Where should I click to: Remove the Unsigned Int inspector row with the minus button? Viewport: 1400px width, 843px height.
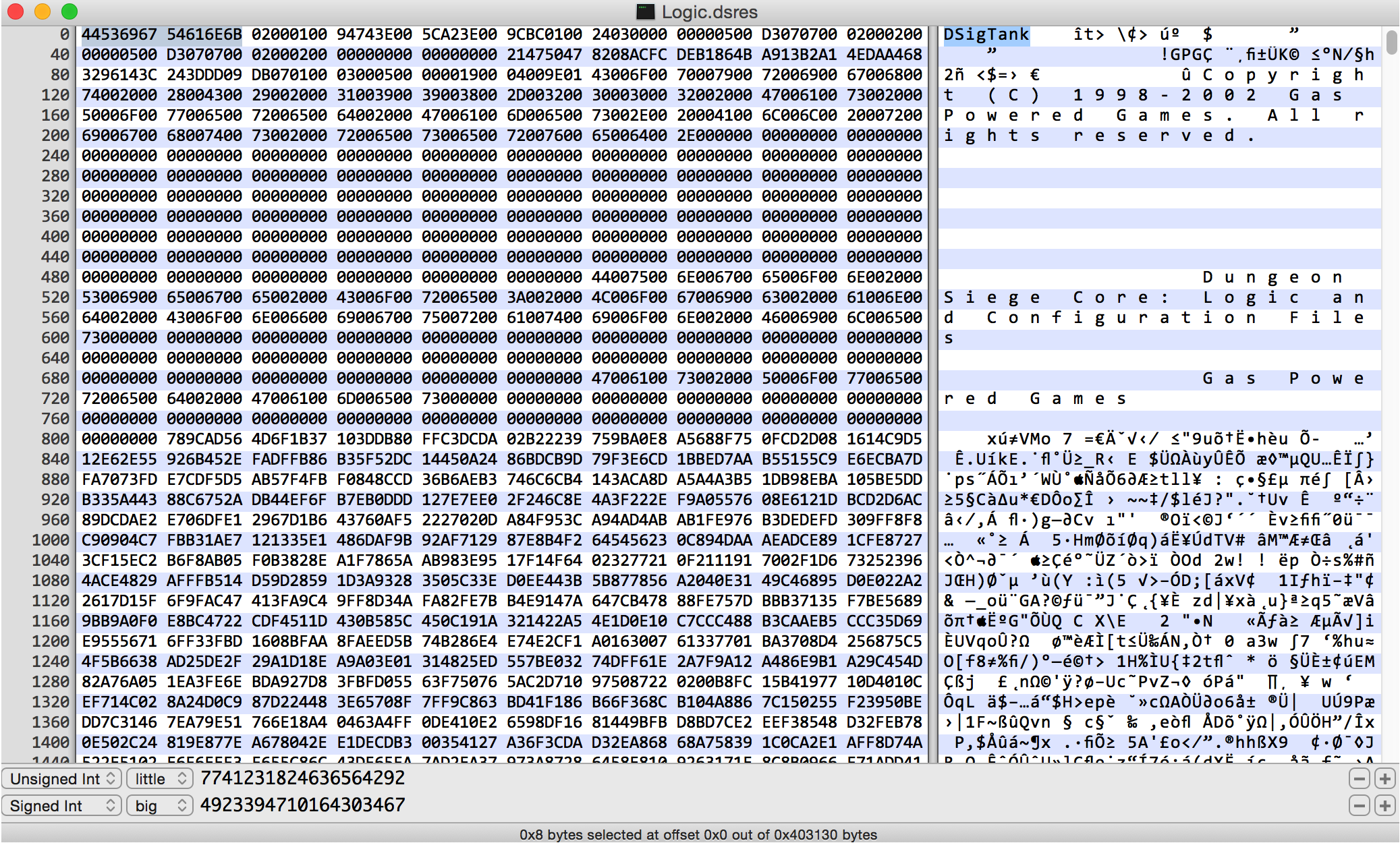pos(1360,779)
